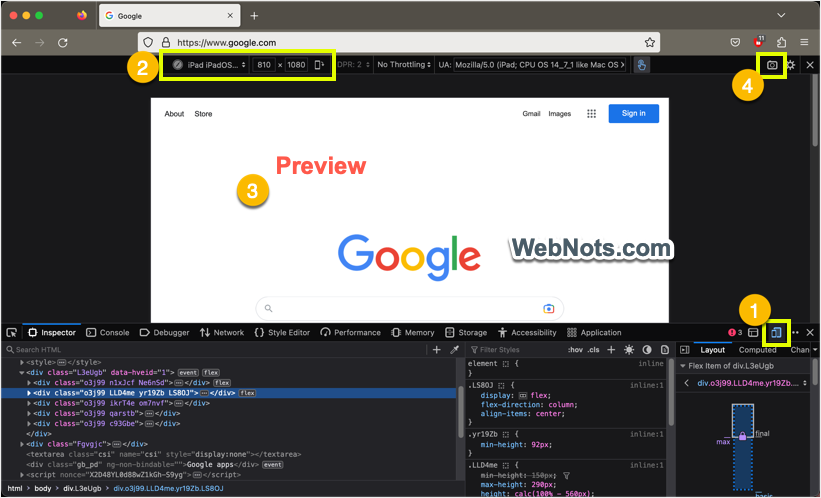This screenshot has height=498, width=821.
Task: Switch to Computed sidebar tab
Action: pos(757,350)
